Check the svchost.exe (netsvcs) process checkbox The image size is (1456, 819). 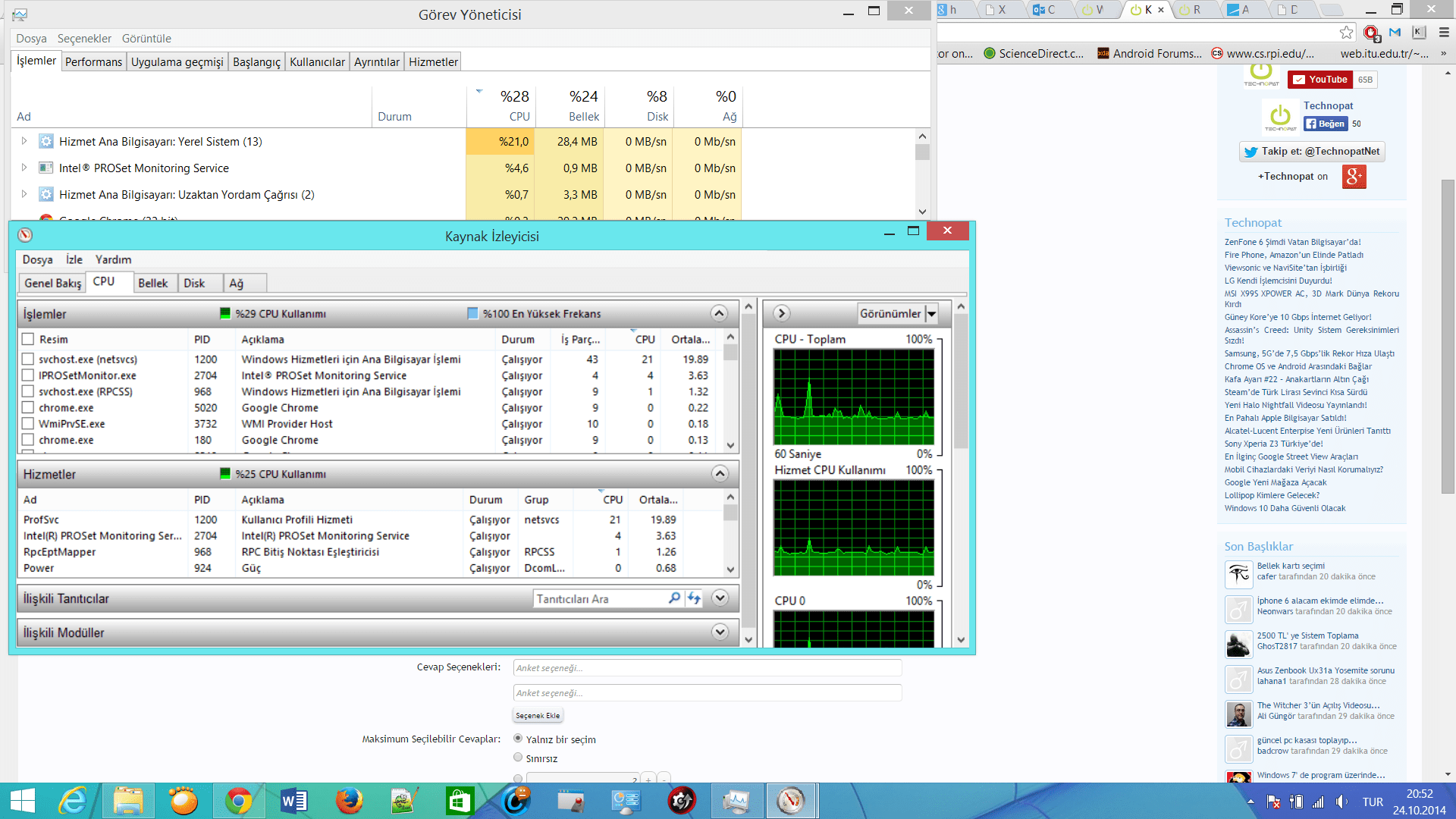pyautogui.click(x=28, y=359)
